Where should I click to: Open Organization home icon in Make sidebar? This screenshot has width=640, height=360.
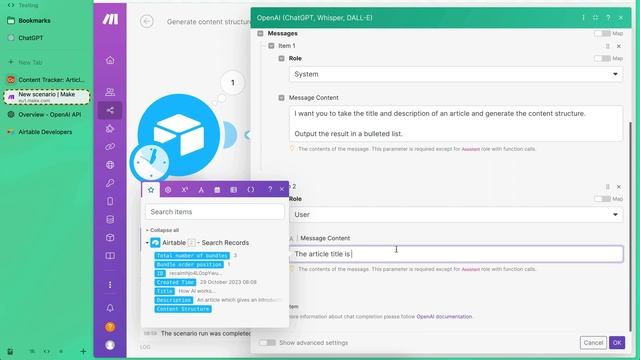click(110, 60)
